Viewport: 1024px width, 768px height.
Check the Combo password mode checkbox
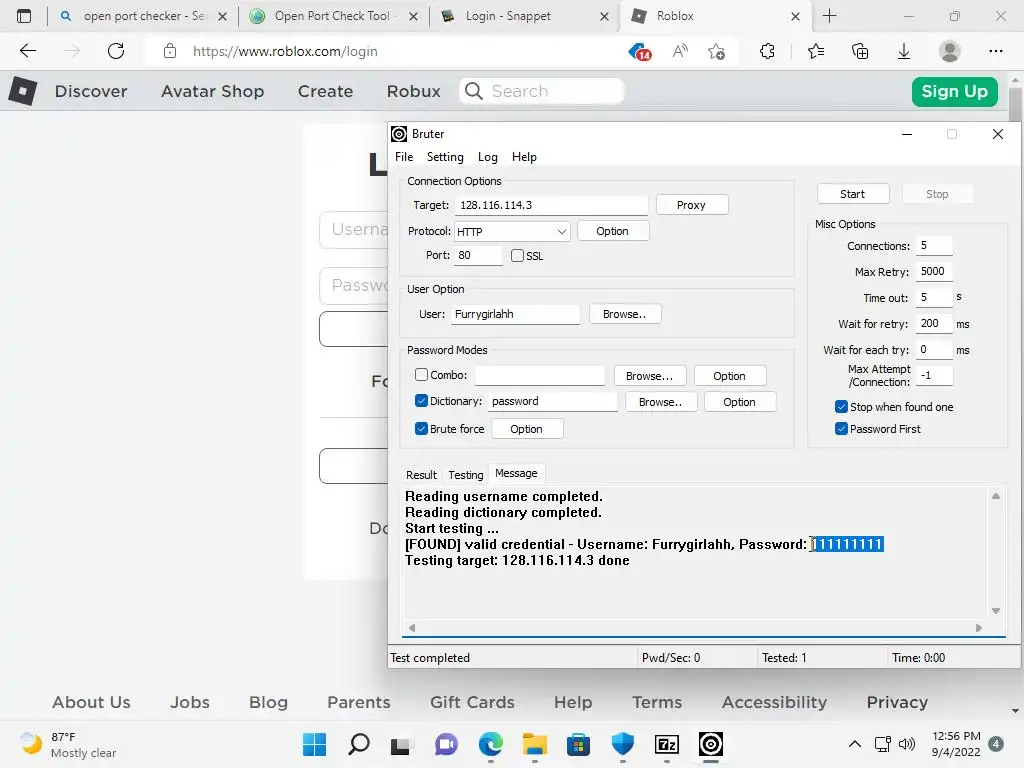click(421, 375)
